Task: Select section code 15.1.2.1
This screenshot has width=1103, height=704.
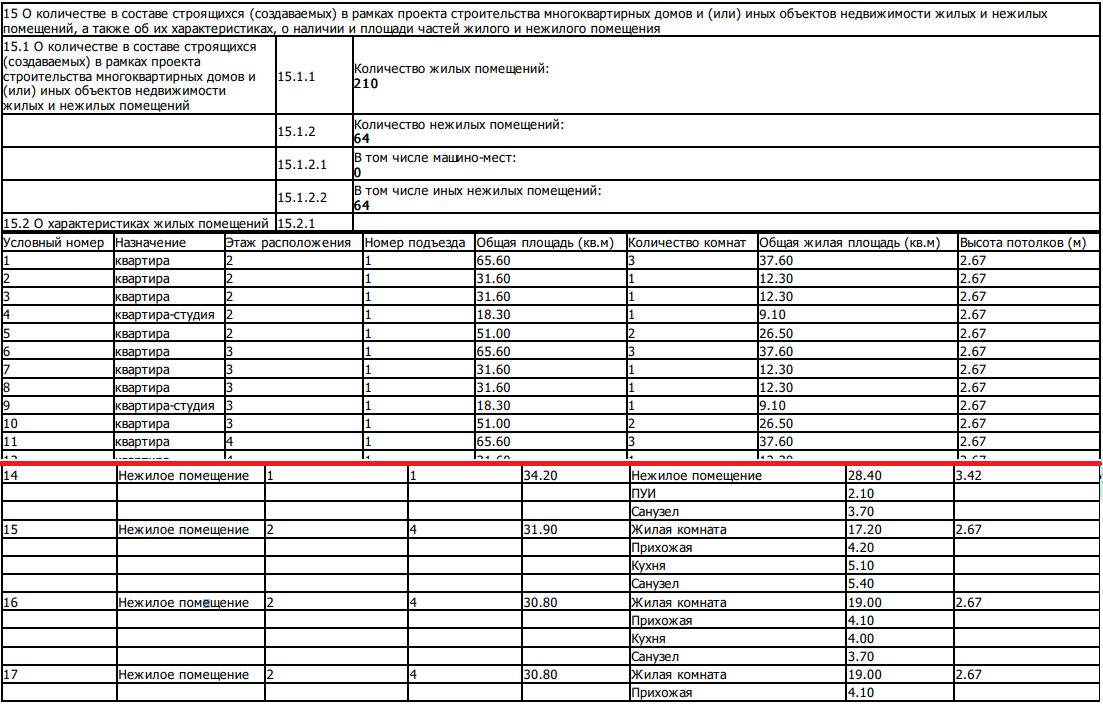Action: (x=302, y=165)
